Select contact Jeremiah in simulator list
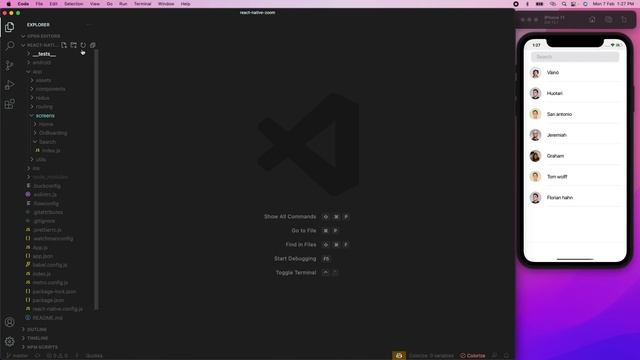640x360 pixels. 575,135
